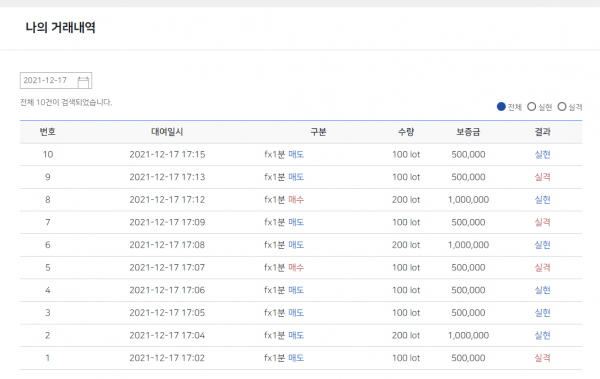Click the 1,000,000 deposit in row 6
Image resolution: width=600 pixels, height=379 pixels.
pyautogui.click(x=468, y=245)
